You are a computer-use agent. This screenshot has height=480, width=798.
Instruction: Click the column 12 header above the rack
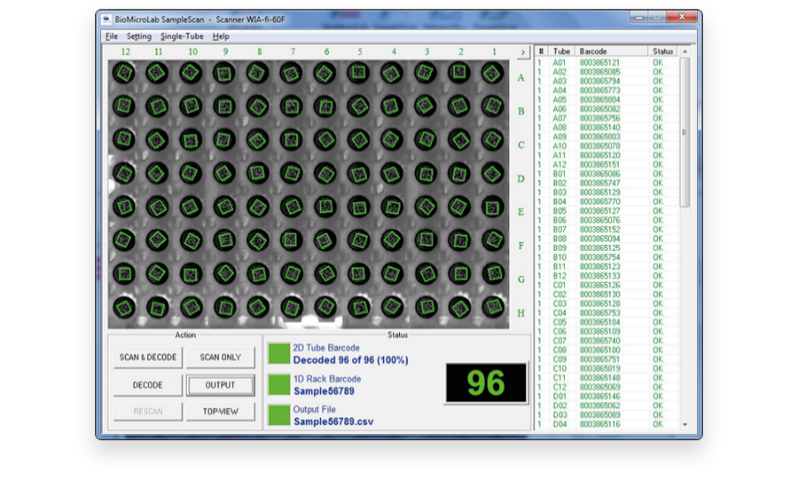[126, 52]
